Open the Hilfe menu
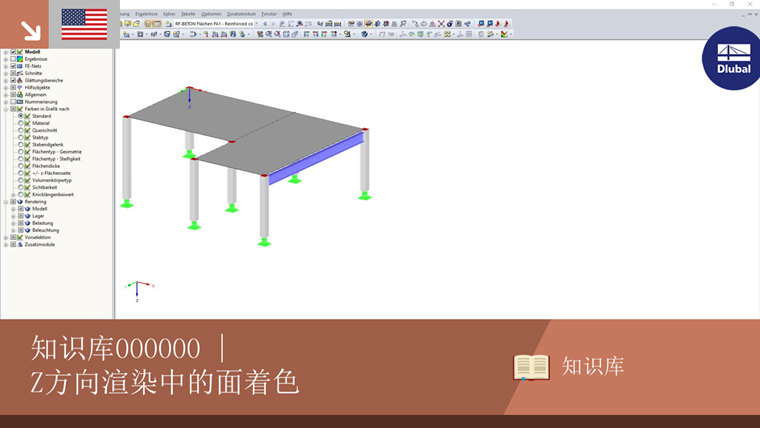 pyautogui.click(x=287, y=14)
